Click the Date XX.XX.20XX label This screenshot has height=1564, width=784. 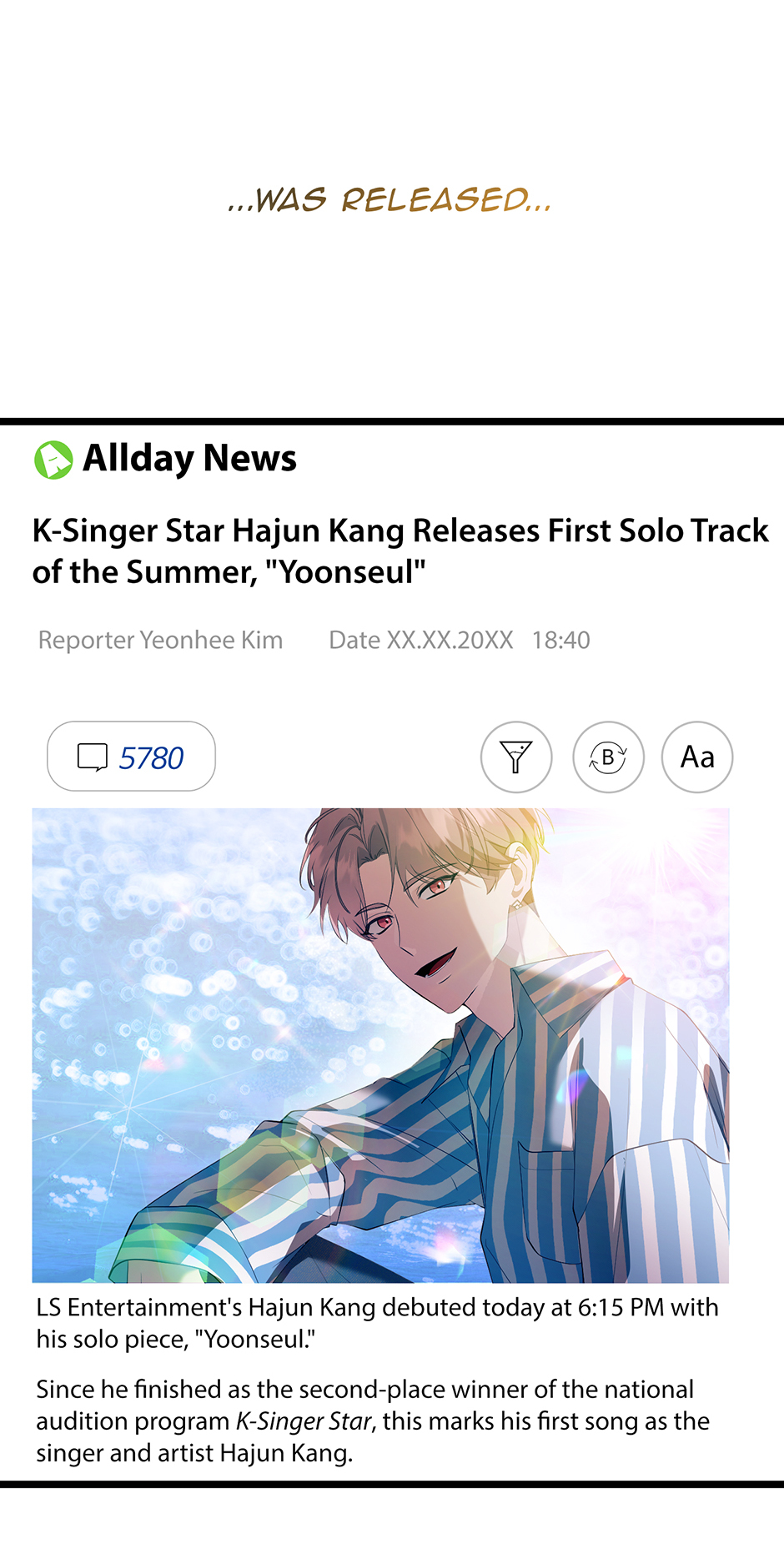(421, 640)
